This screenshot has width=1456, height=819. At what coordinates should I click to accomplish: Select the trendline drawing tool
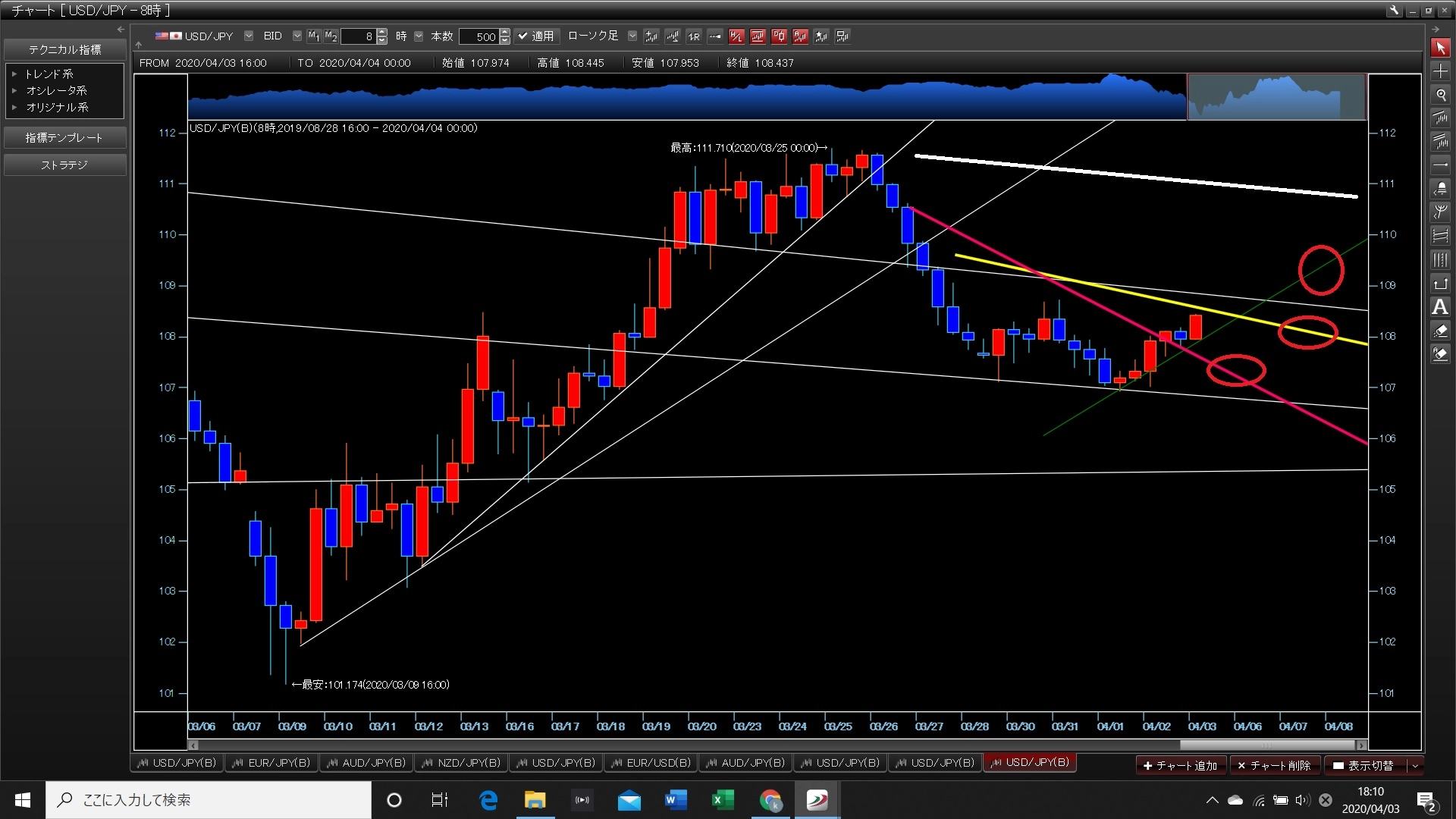pos(1440,118)
